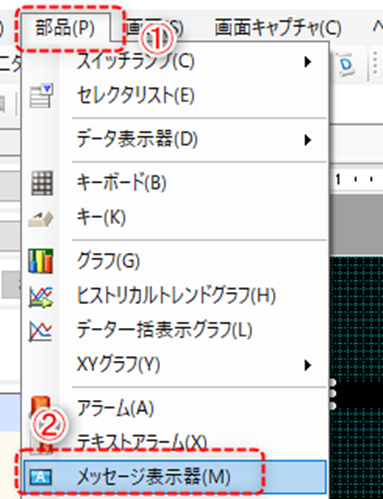The width and height of the screenshot is (383, 499).
Task: Open データ表示器(D) submenu
Action: [175, 139]
